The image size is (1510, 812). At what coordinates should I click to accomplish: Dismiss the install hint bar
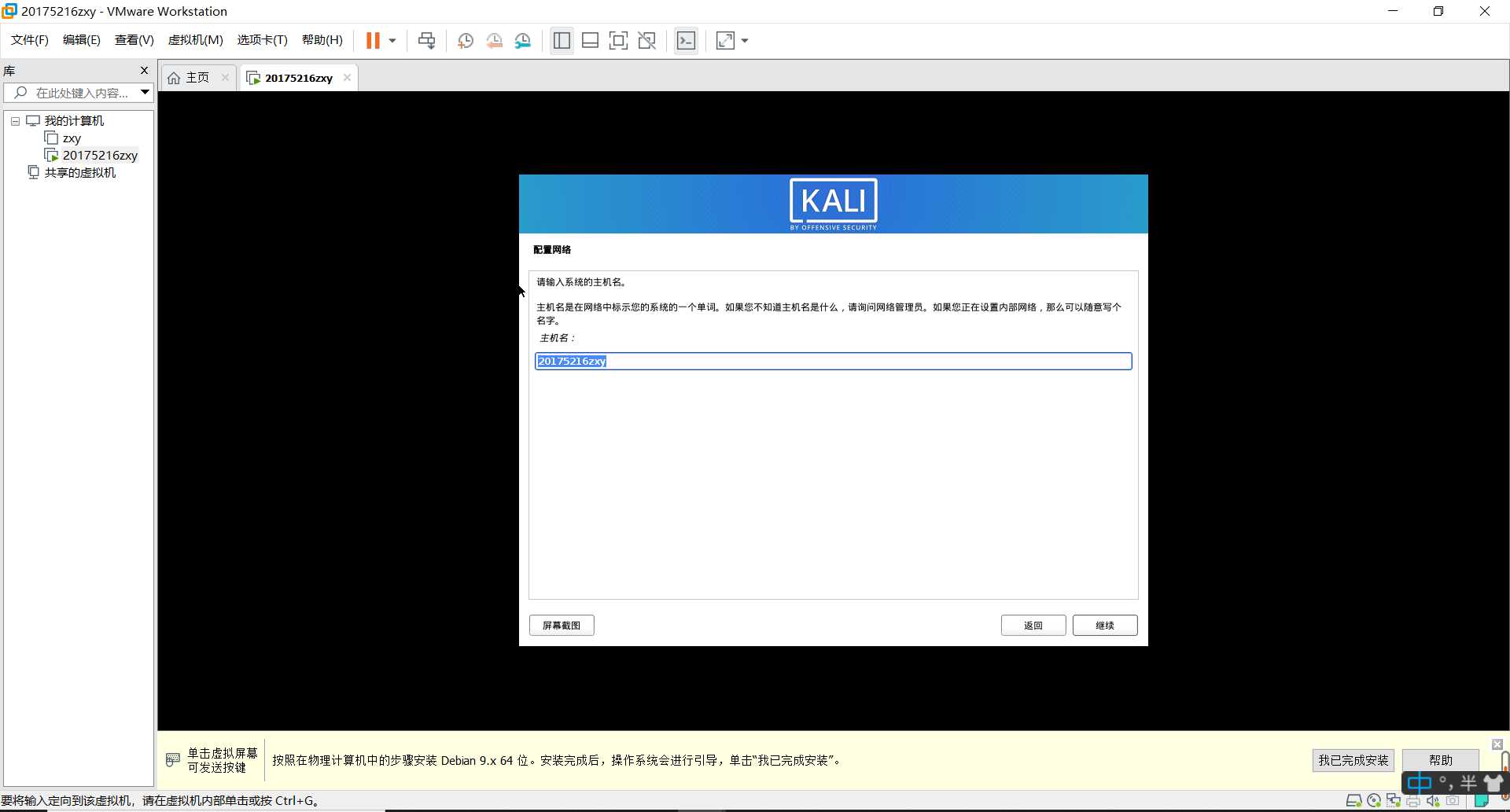[x=1497, y=744]
